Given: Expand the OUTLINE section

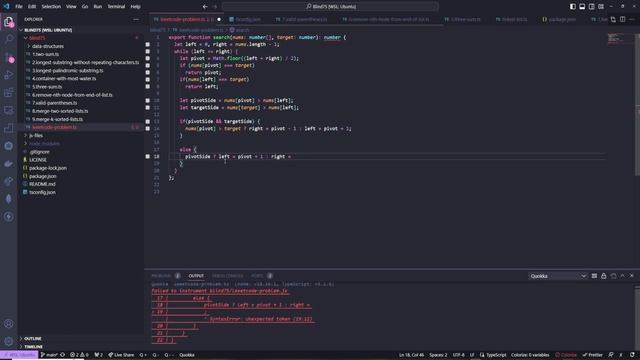Looking at the screenshot, I should click(x=33, y=339).
